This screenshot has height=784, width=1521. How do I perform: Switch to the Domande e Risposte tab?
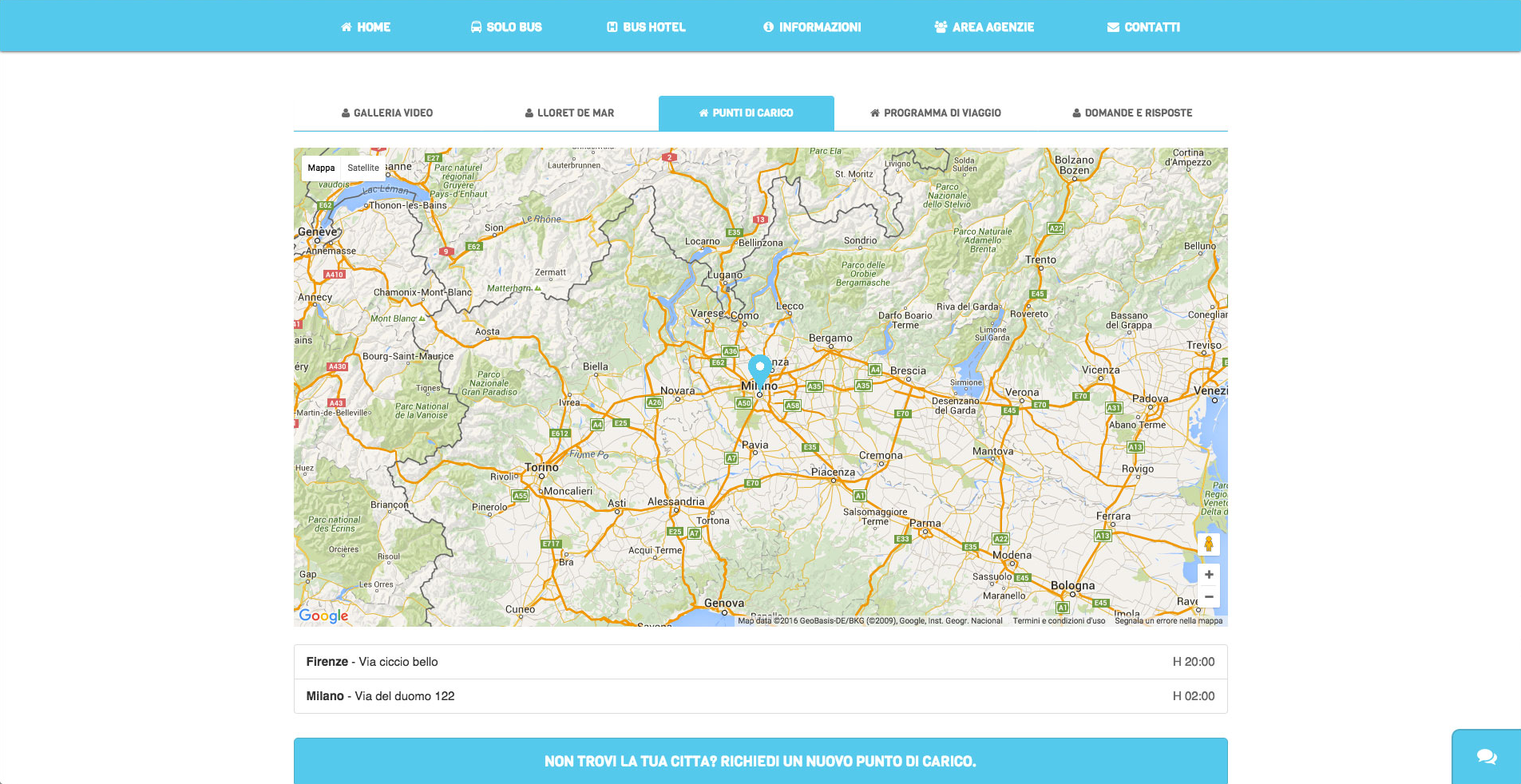[x=1132, y=113]
